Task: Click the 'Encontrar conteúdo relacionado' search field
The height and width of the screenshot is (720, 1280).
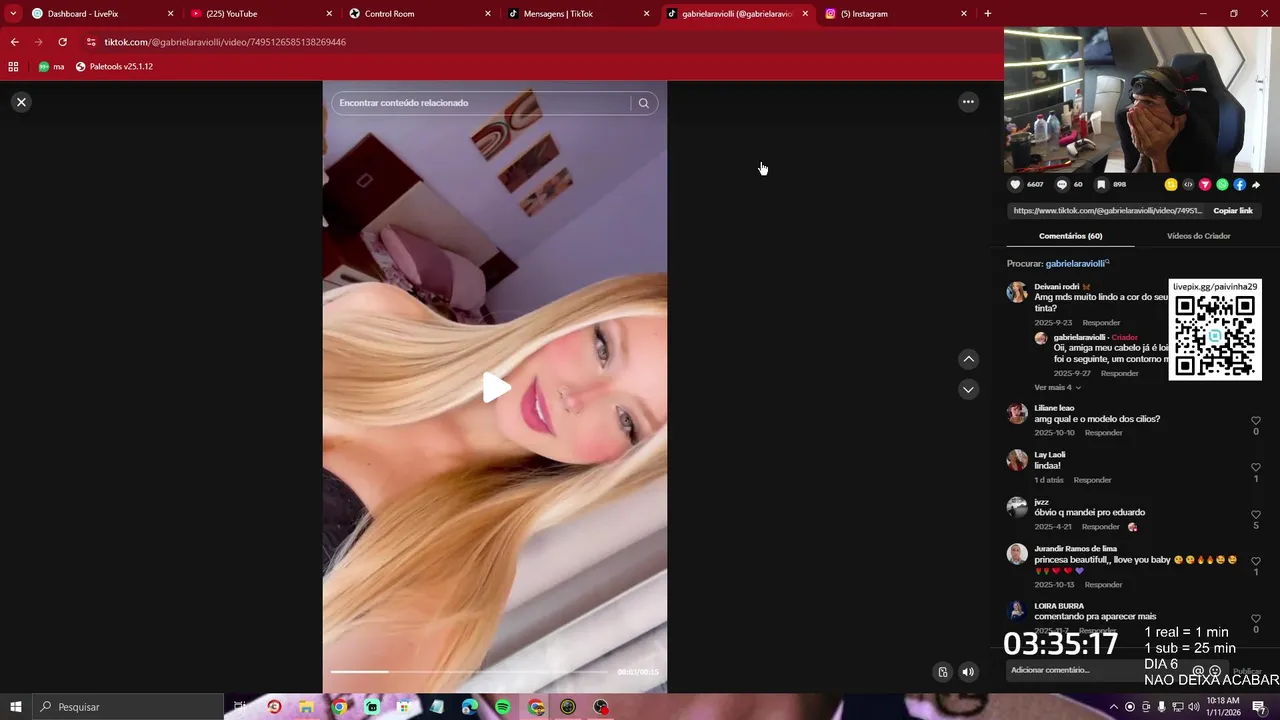Action: 482,103
